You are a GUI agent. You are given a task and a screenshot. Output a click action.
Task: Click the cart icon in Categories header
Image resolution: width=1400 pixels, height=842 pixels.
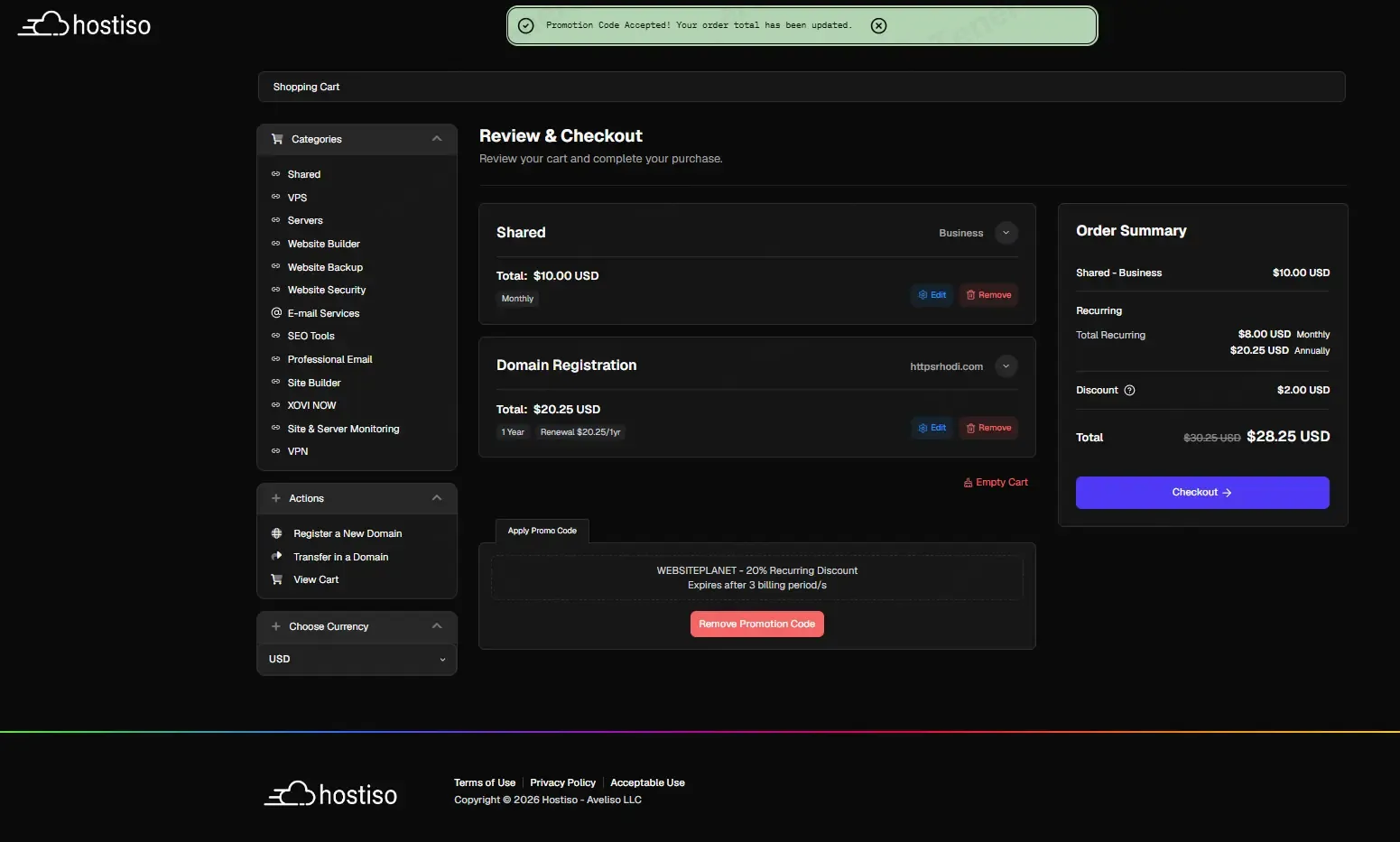point(277,139)
